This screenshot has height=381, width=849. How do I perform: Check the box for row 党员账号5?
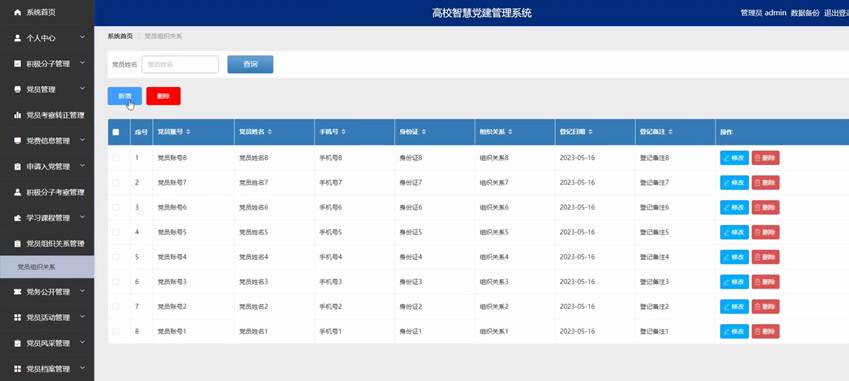(x=116, y=232)
